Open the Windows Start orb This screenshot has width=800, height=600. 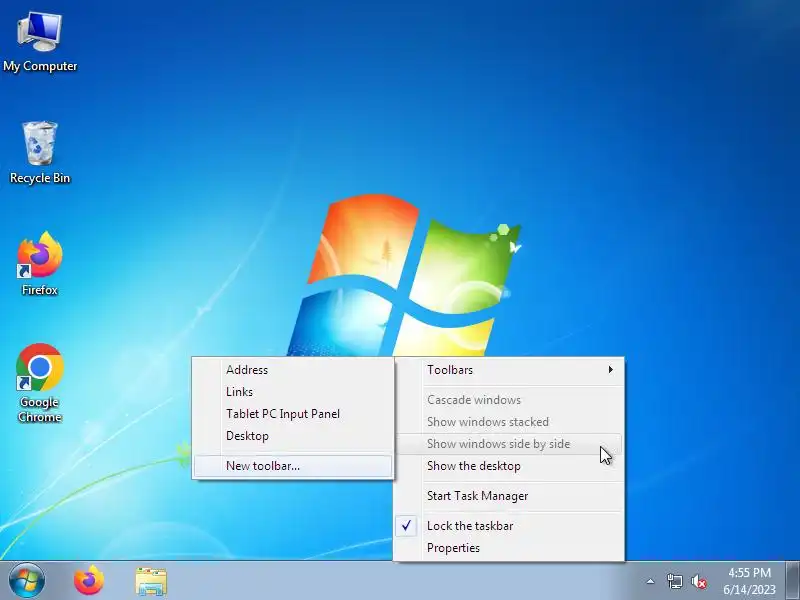tap(27, 581)
